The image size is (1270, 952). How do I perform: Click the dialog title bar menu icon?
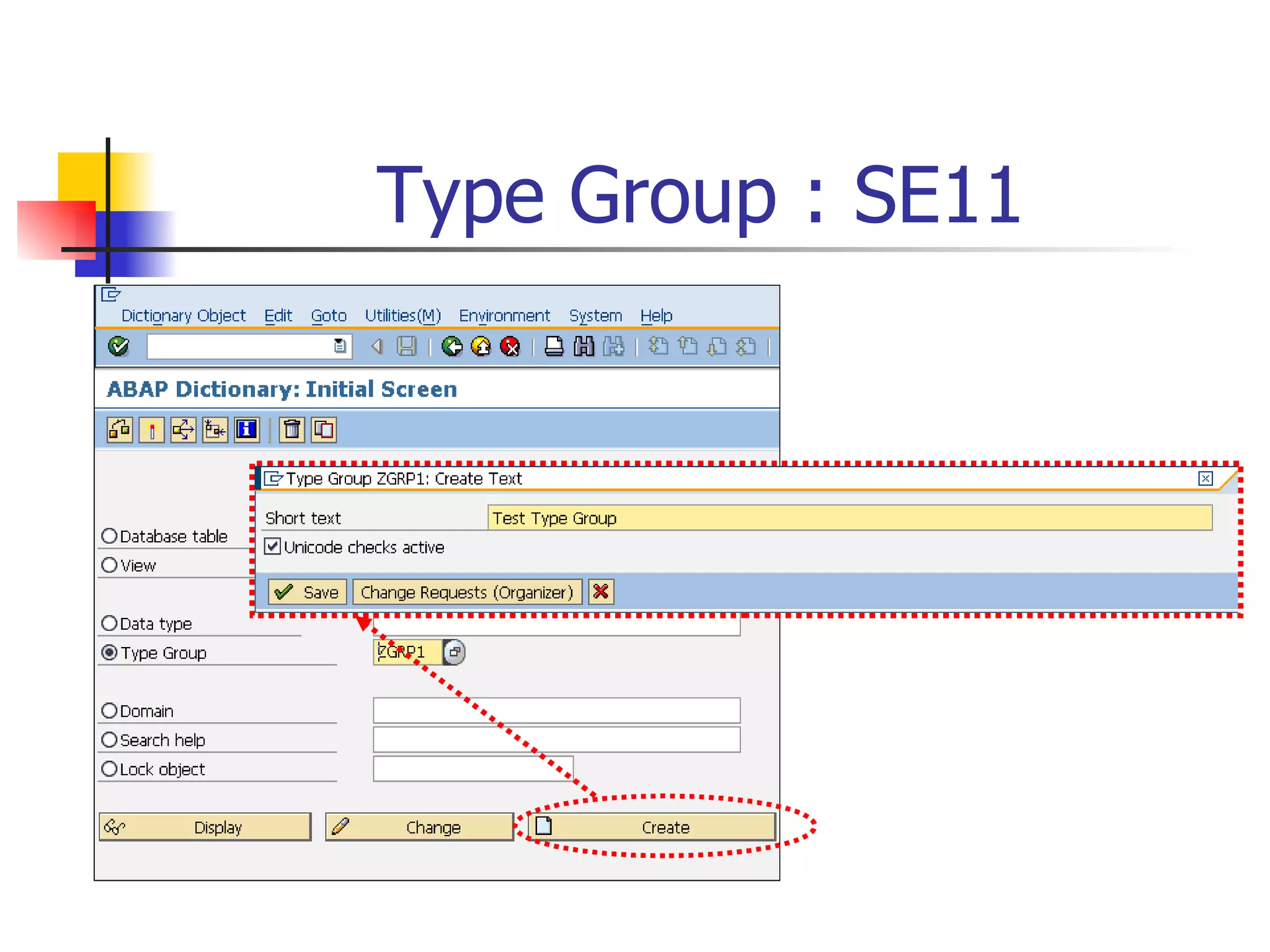(x=273, y=478)
